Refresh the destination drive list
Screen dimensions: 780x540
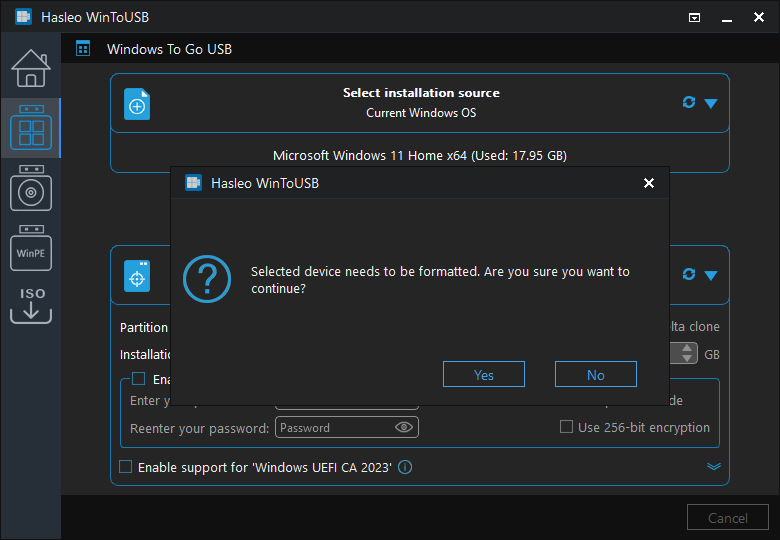click(688, 274)
